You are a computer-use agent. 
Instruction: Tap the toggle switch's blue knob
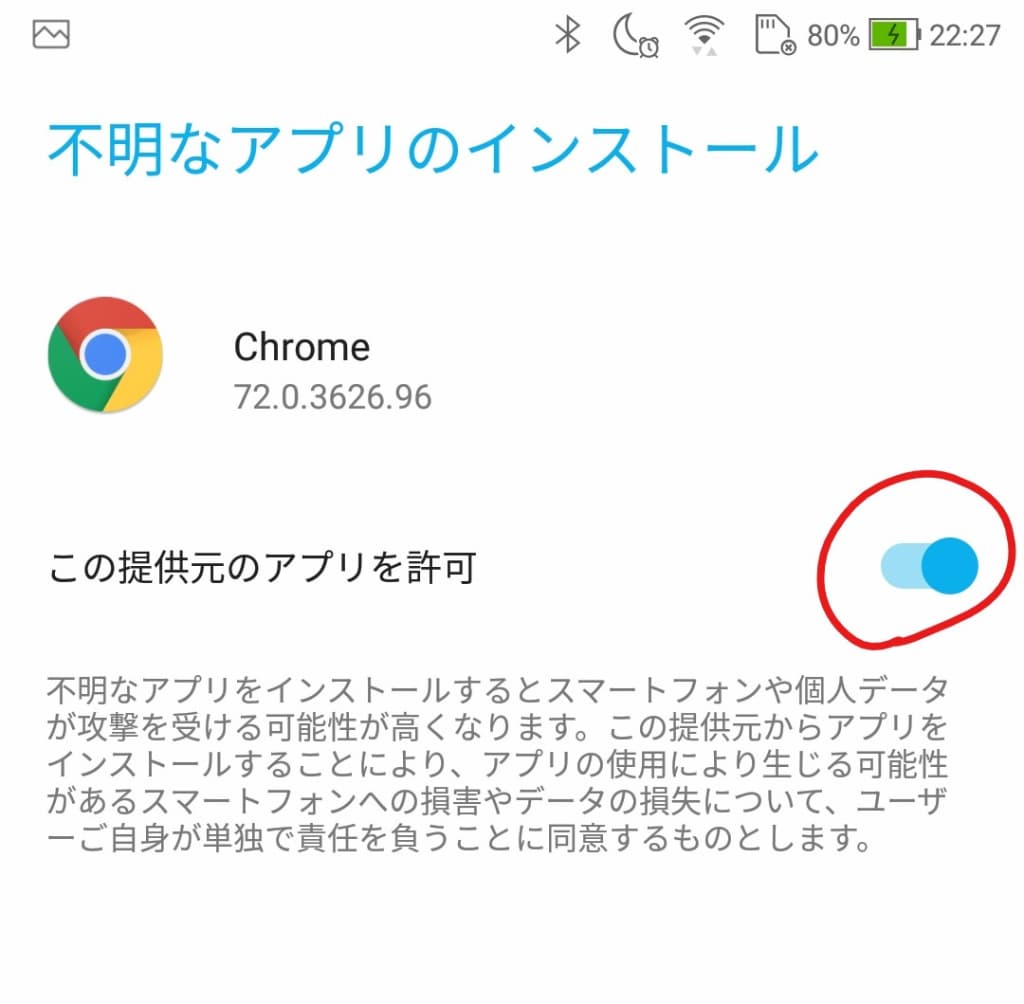950,566
